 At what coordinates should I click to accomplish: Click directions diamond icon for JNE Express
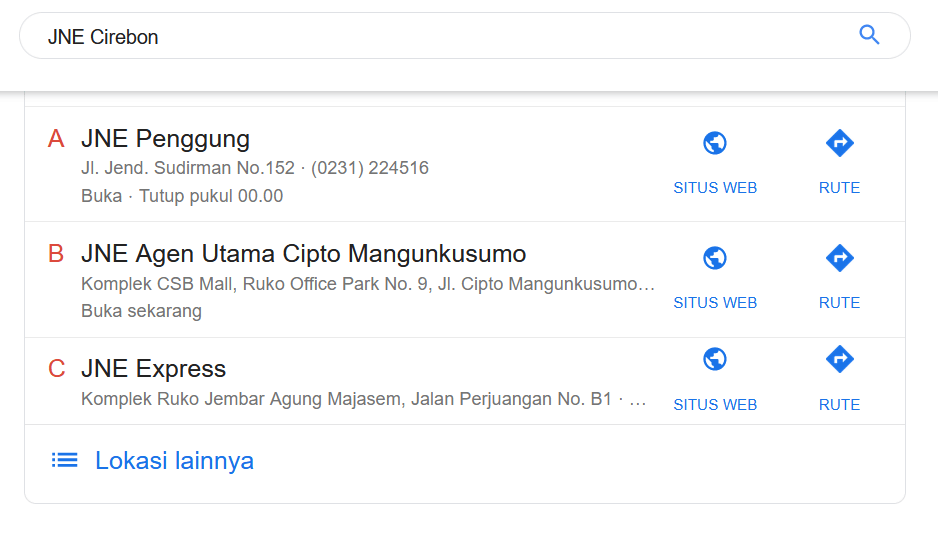click(x=840, y=359)
